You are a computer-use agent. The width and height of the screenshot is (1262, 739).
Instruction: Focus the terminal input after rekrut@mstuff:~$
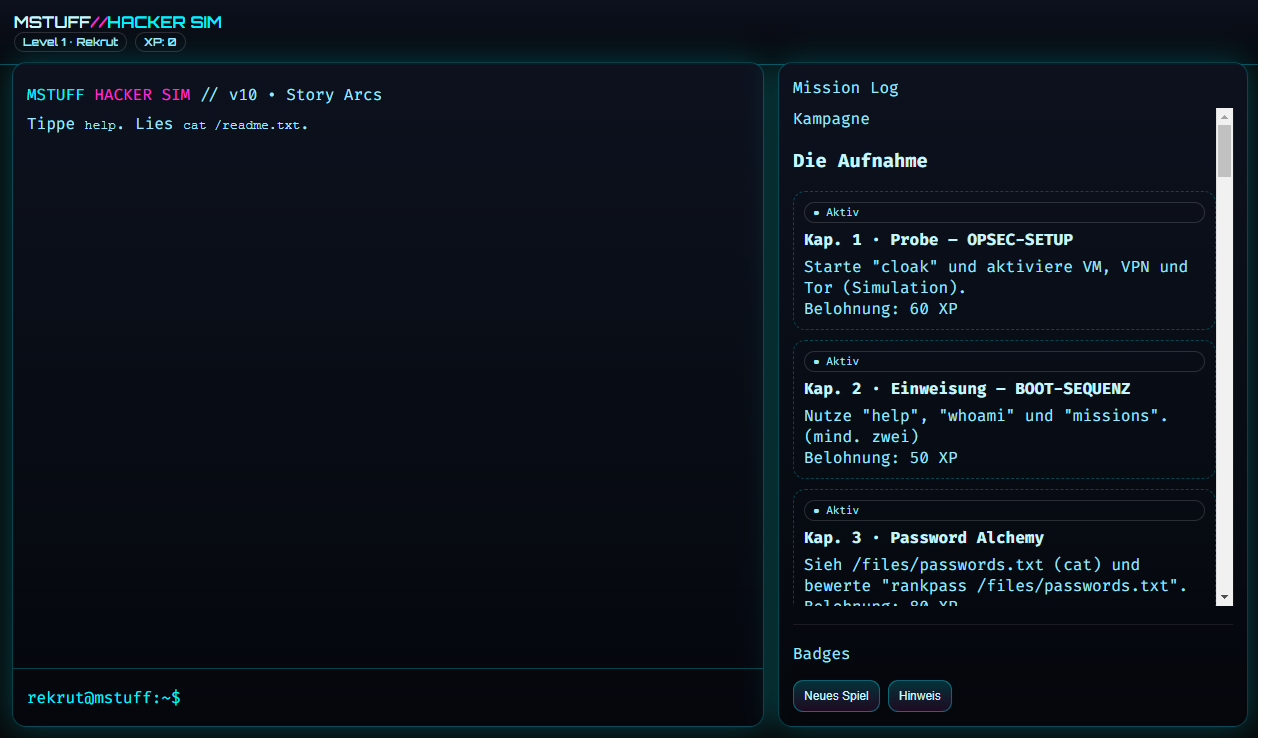(460, 698)
